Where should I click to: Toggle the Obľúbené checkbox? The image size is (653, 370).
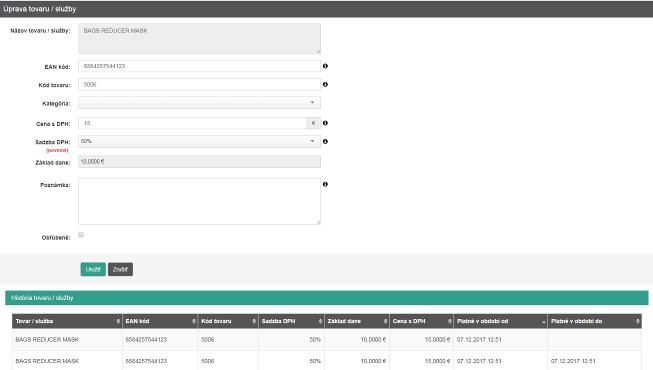pos(81,235)
